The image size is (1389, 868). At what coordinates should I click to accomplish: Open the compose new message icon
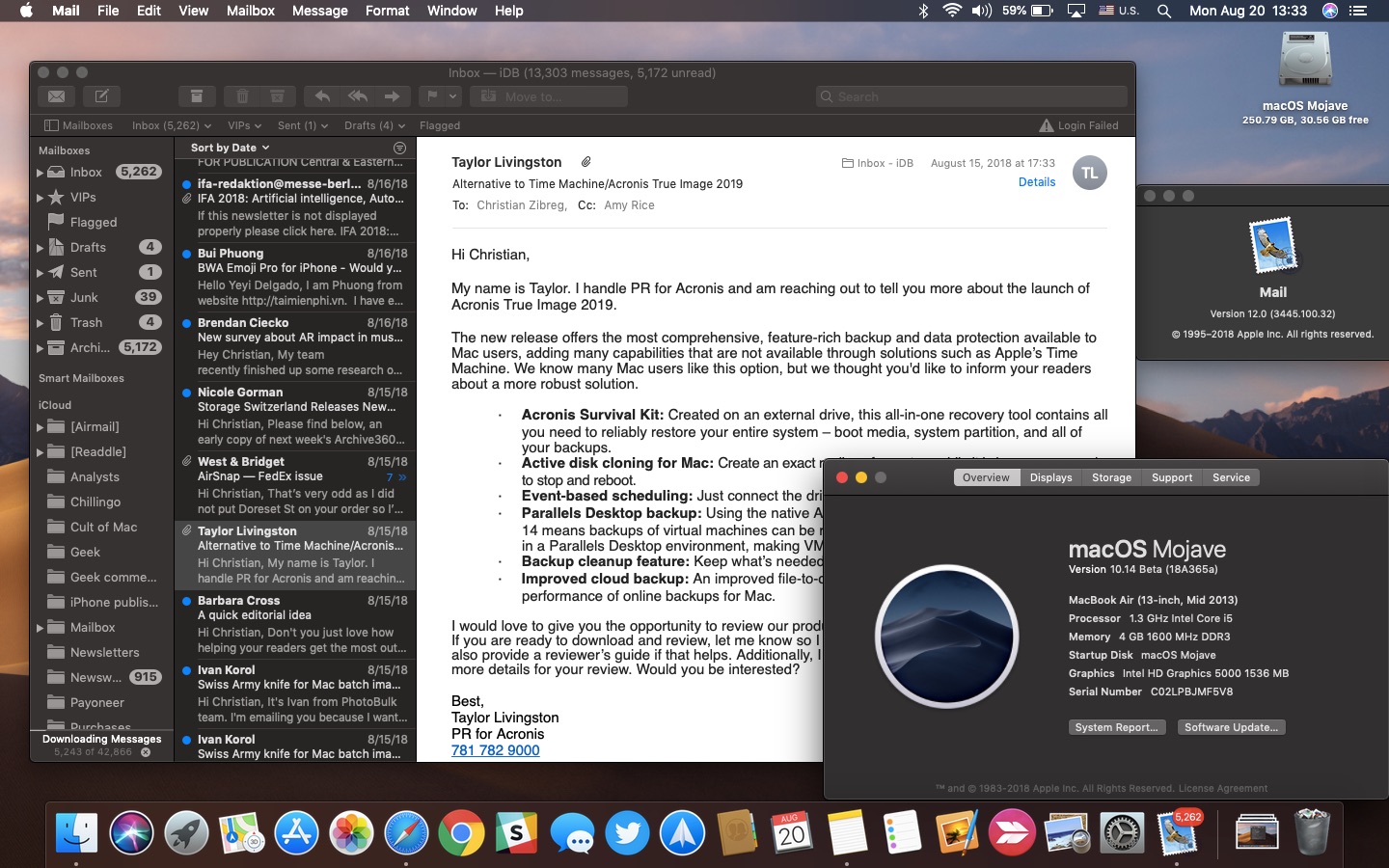click(x=102, y=96)
